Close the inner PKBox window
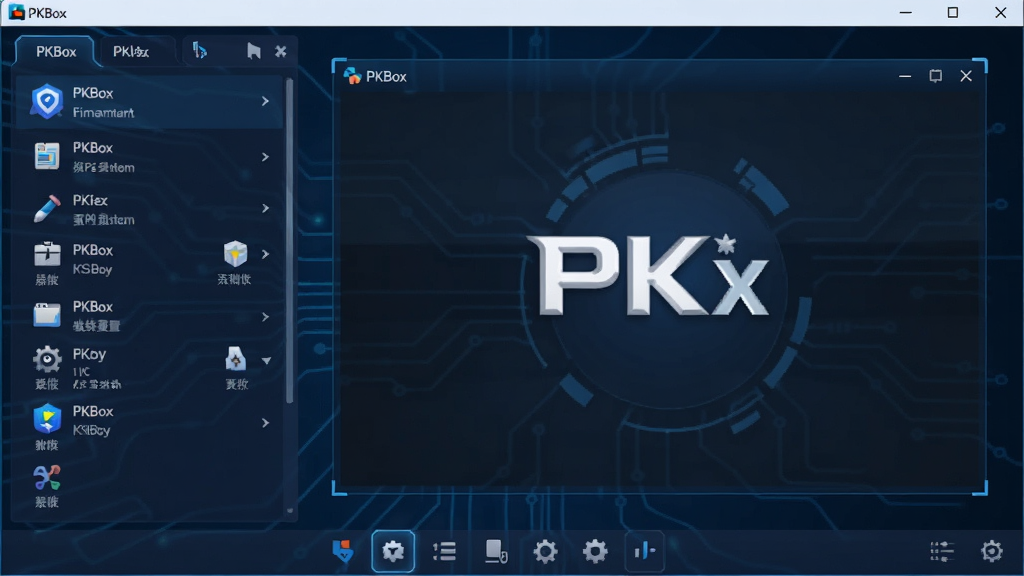Viewport: 1024px width, 576px height. point(967,76)
